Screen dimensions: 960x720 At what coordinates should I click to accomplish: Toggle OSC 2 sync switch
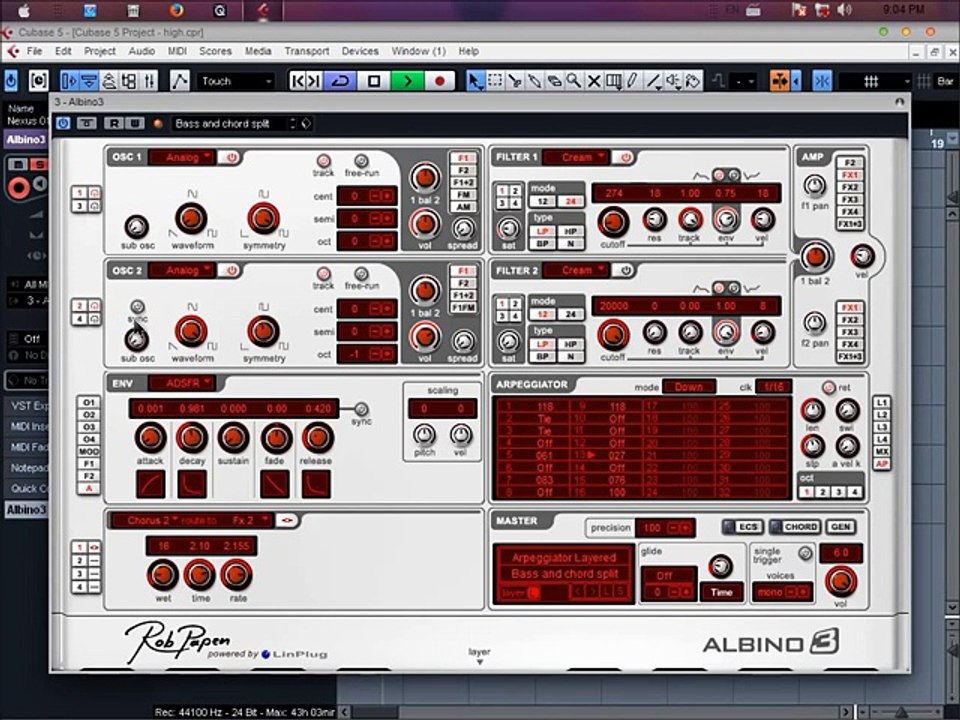click(x=138, y=306)
